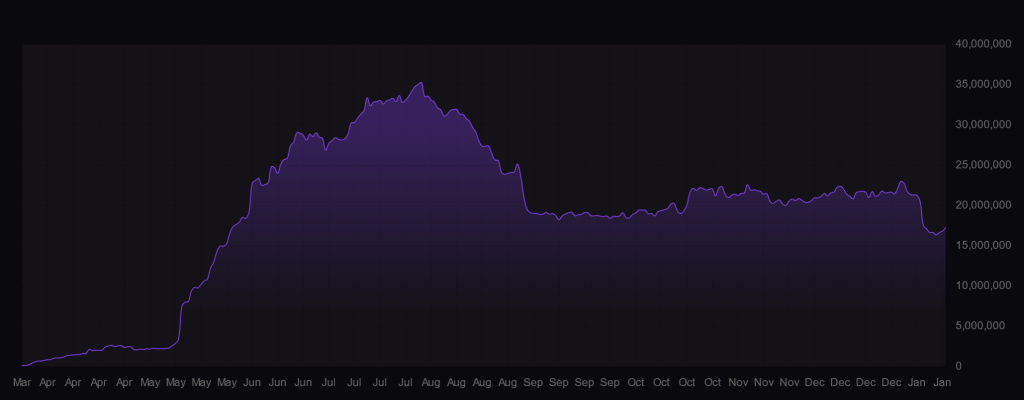Click the line's end point at Jan

pyautogui.click(x=945, y=228)
